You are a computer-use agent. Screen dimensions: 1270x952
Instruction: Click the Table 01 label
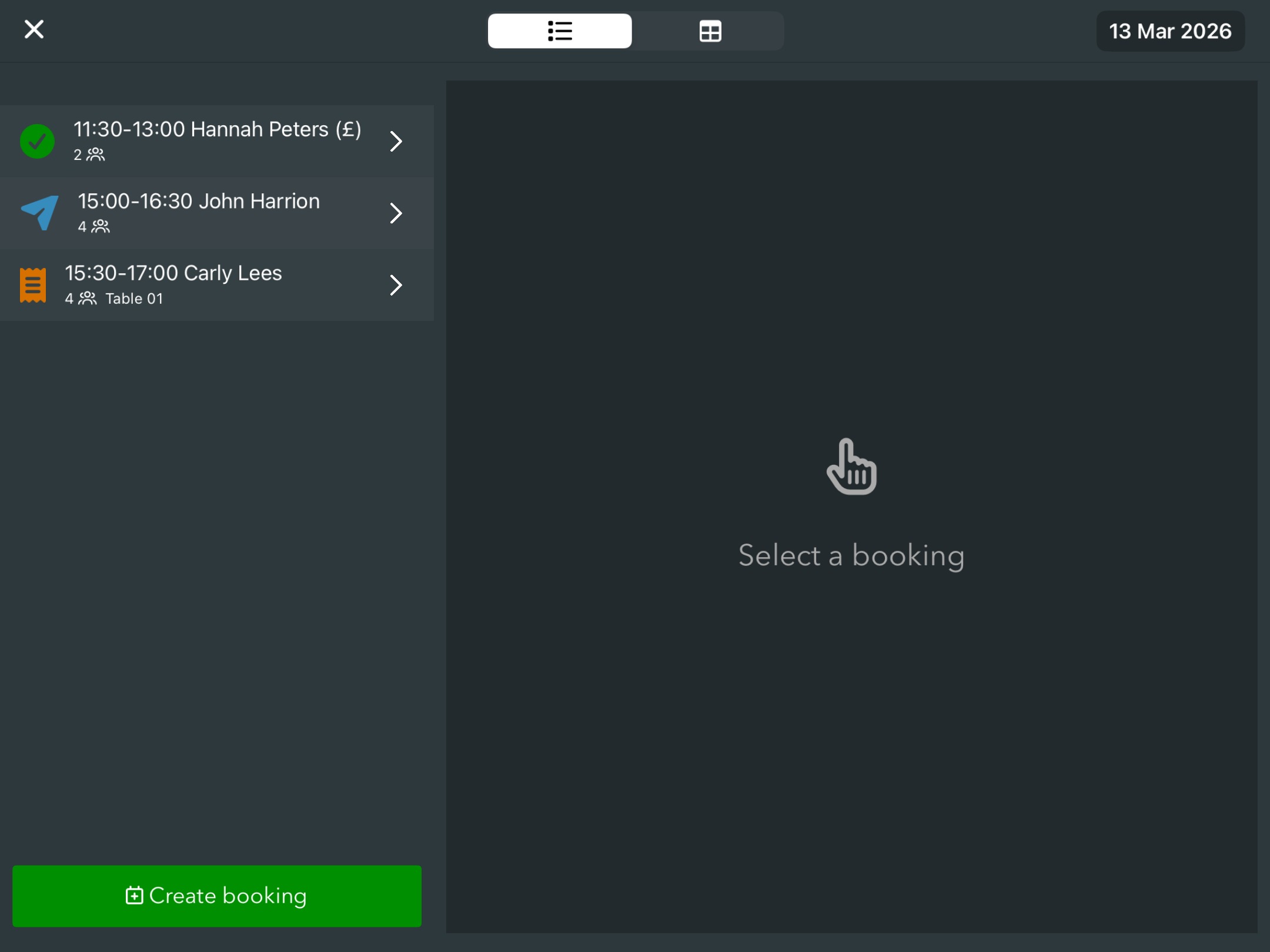[134, 299]
